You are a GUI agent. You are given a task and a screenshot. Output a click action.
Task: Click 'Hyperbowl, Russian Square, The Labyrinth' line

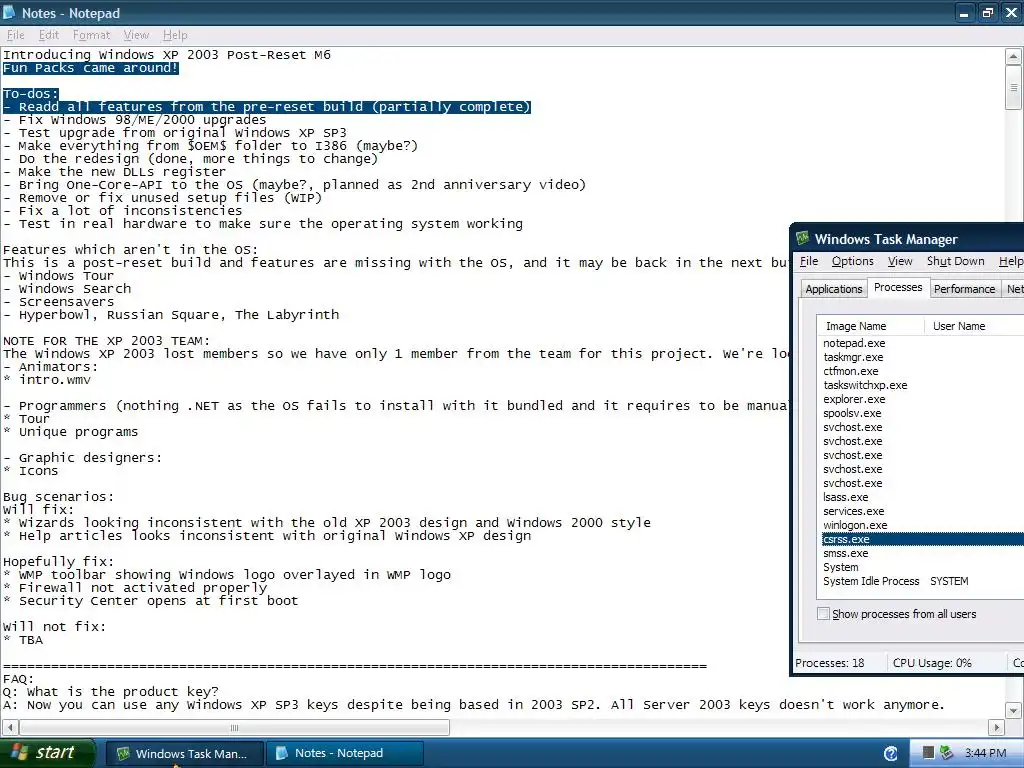point(171,315)
